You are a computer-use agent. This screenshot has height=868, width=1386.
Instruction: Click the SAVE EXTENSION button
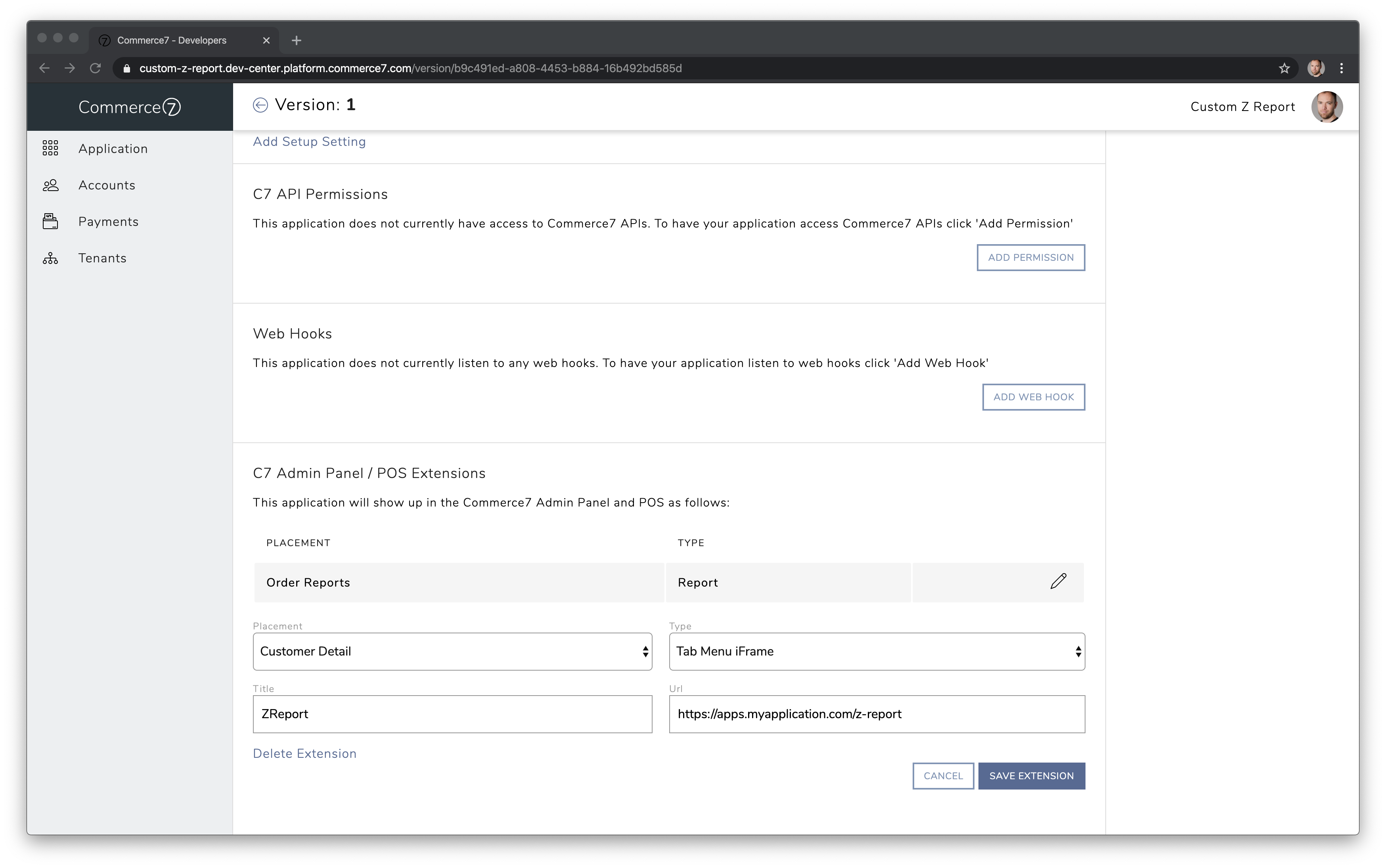pos(1031,776)
